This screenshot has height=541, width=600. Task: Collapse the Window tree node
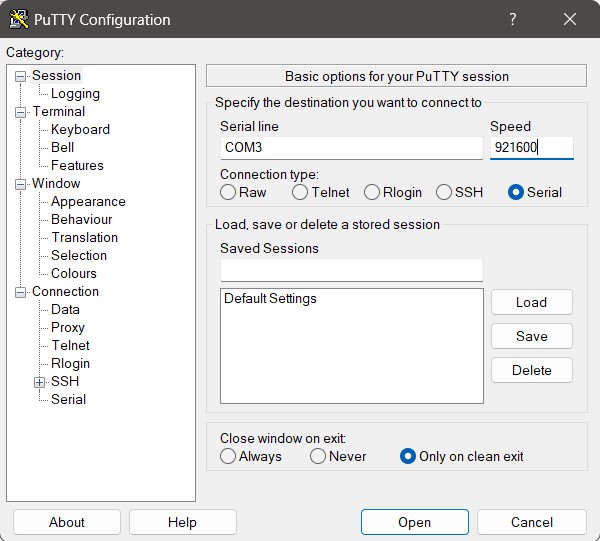click(x=20, y=184)
